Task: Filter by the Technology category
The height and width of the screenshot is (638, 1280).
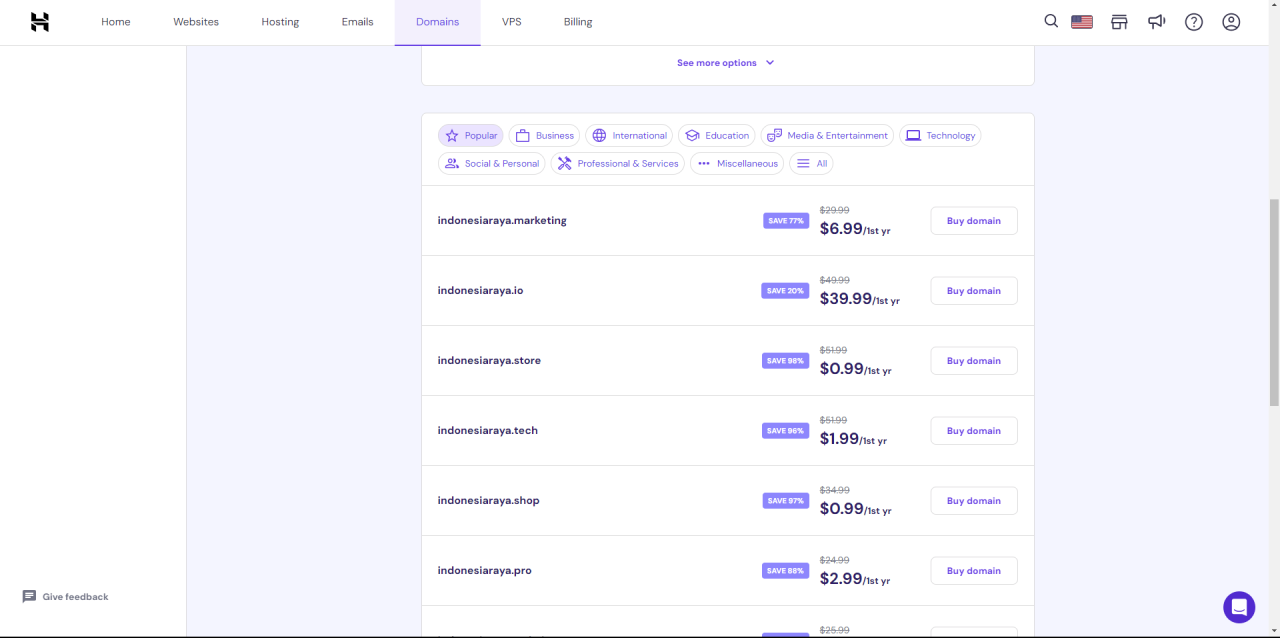Action: click(x=940, y=136)
